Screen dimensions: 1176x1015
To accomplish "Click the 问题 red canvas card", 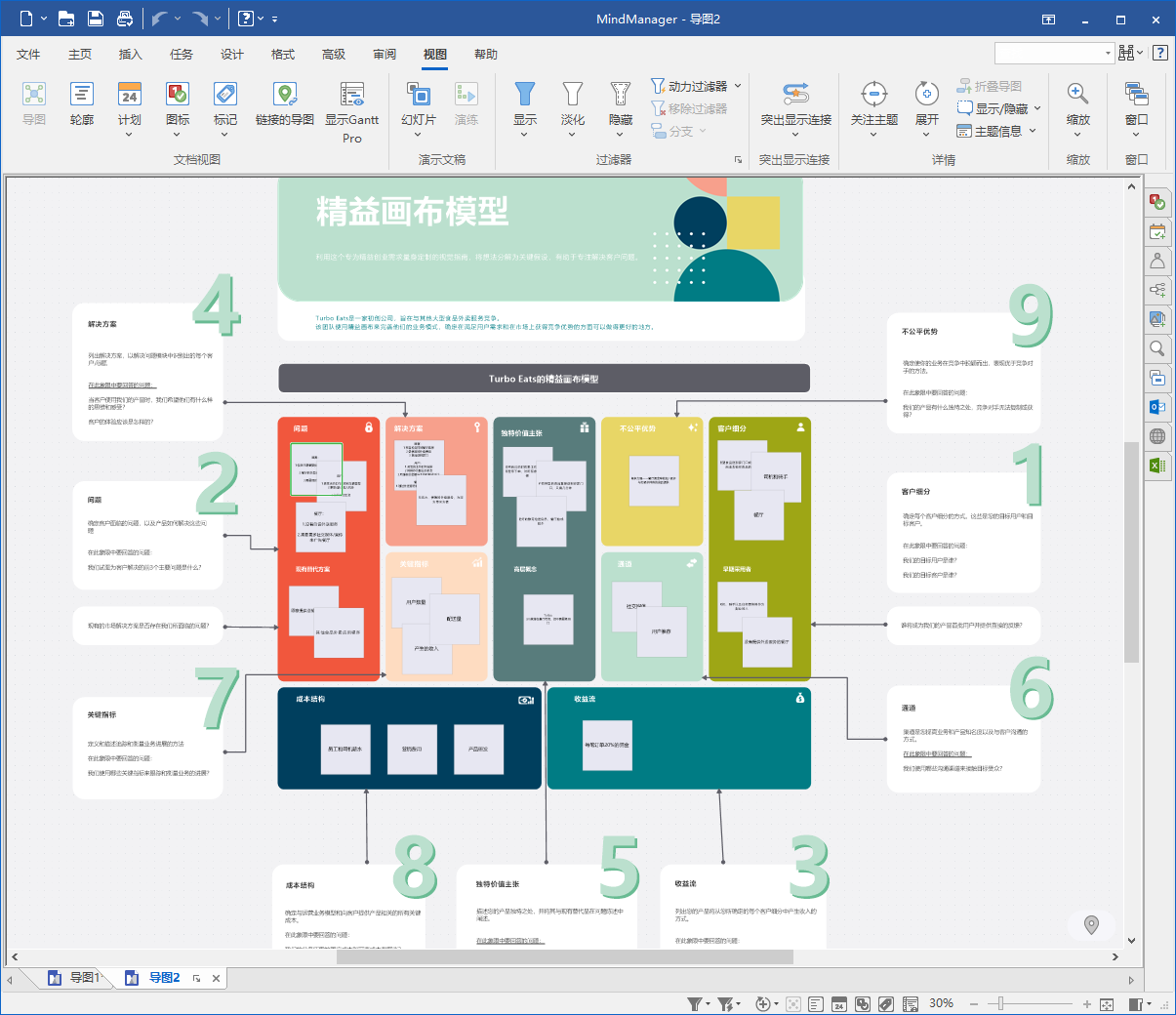I will tap(329, 549).
